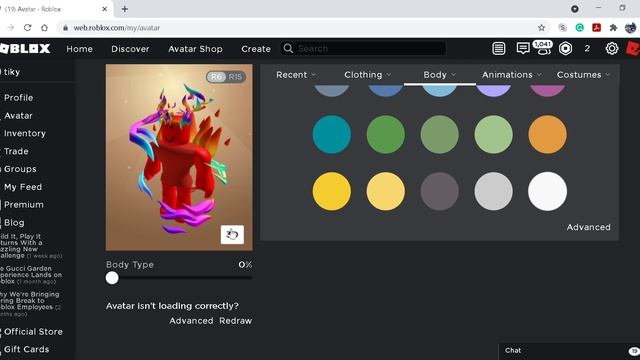The height and width of the screenshot is (360, 640).
Task: Expand the Costumes dropdown
Action: coord(583,75)
